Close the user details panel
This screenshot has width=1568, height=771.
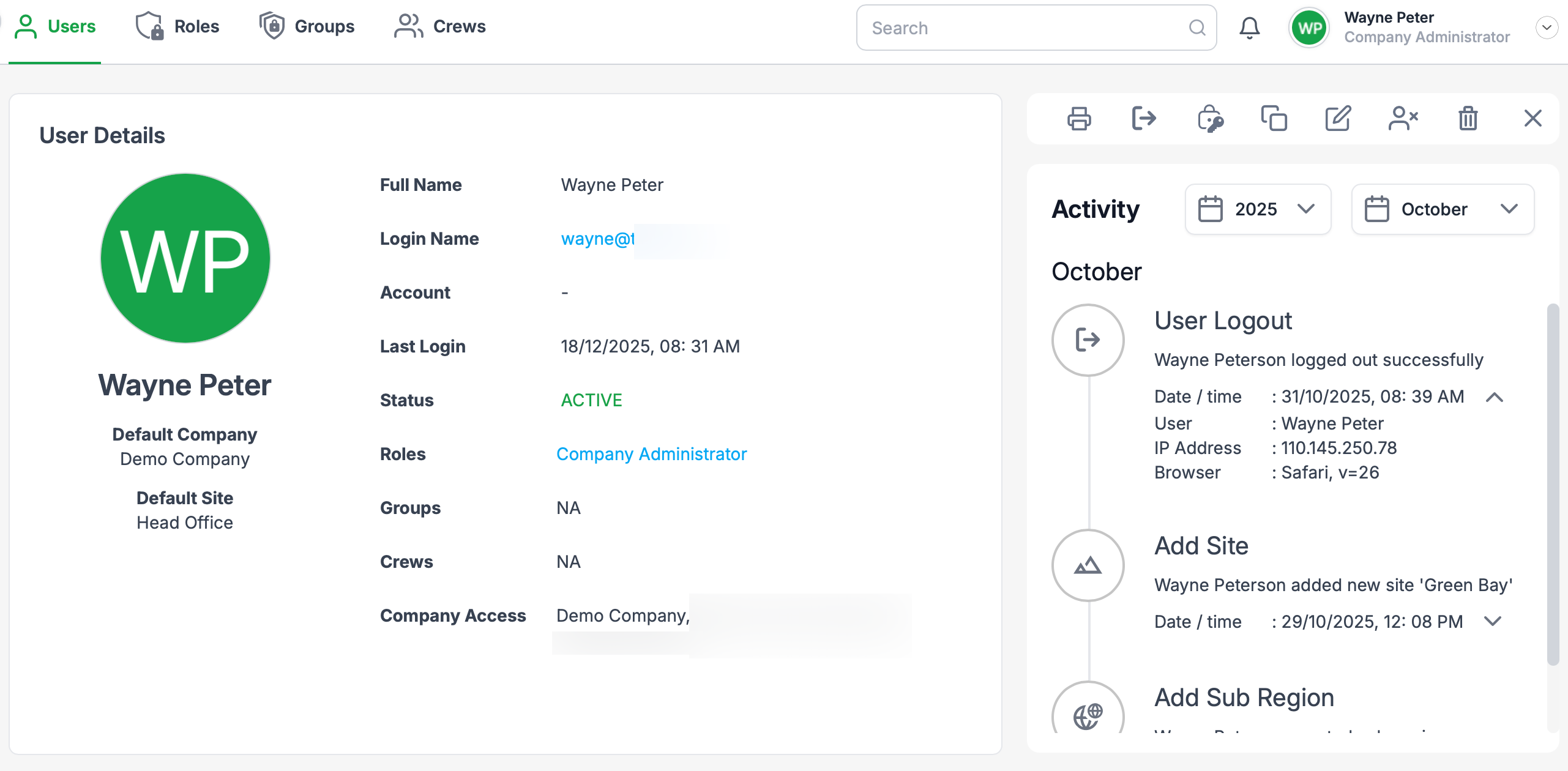[x=1533, y=118]
